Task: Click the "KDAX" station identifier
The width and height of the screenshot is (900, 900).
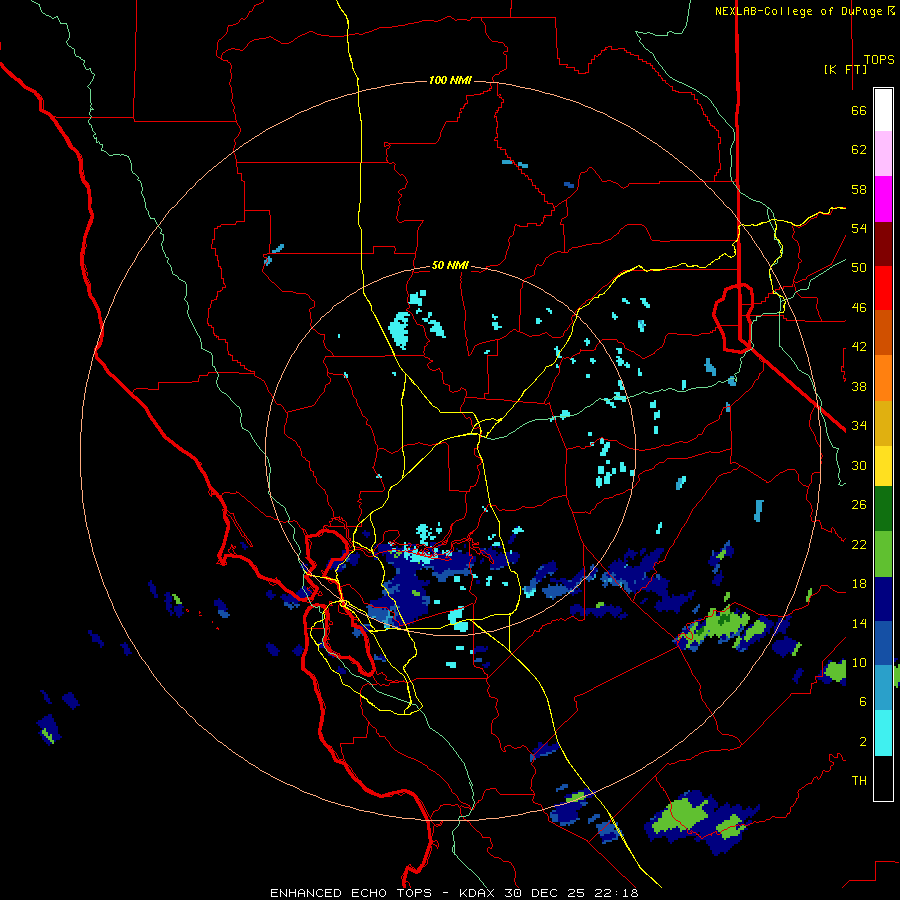Action: click(x=479, y=893)
